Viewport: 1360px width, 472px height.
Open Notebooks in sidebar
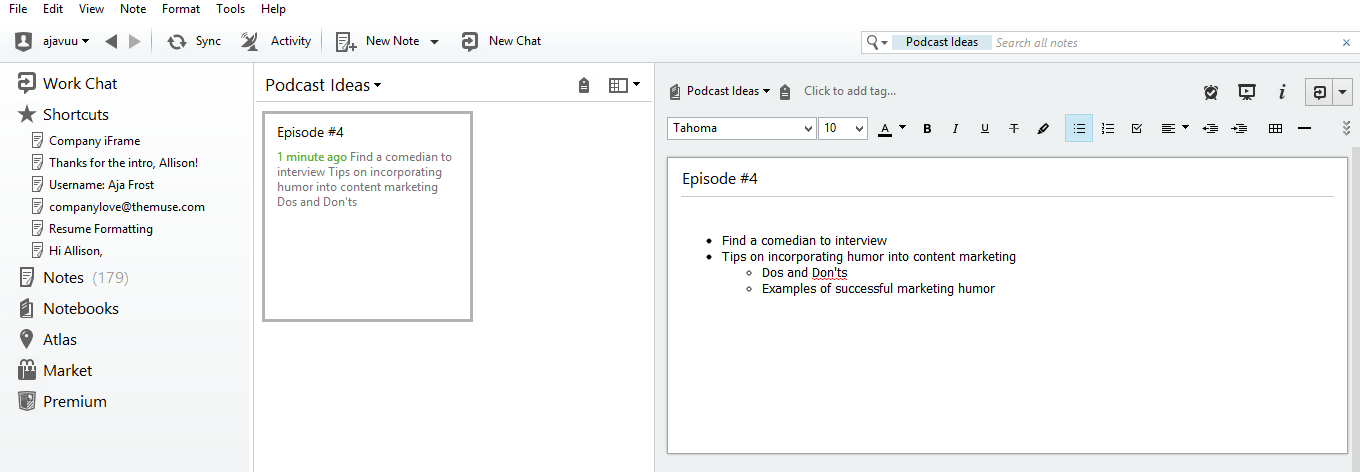(69, 308)
